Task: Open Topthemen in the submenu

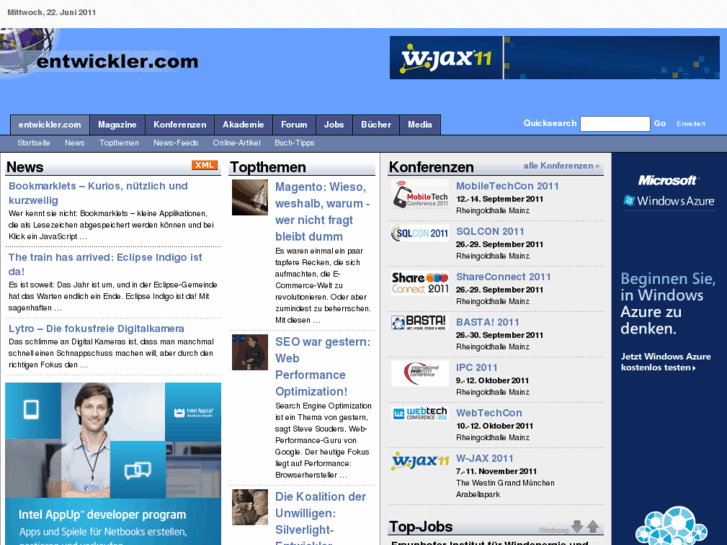Action: (119, 143)
